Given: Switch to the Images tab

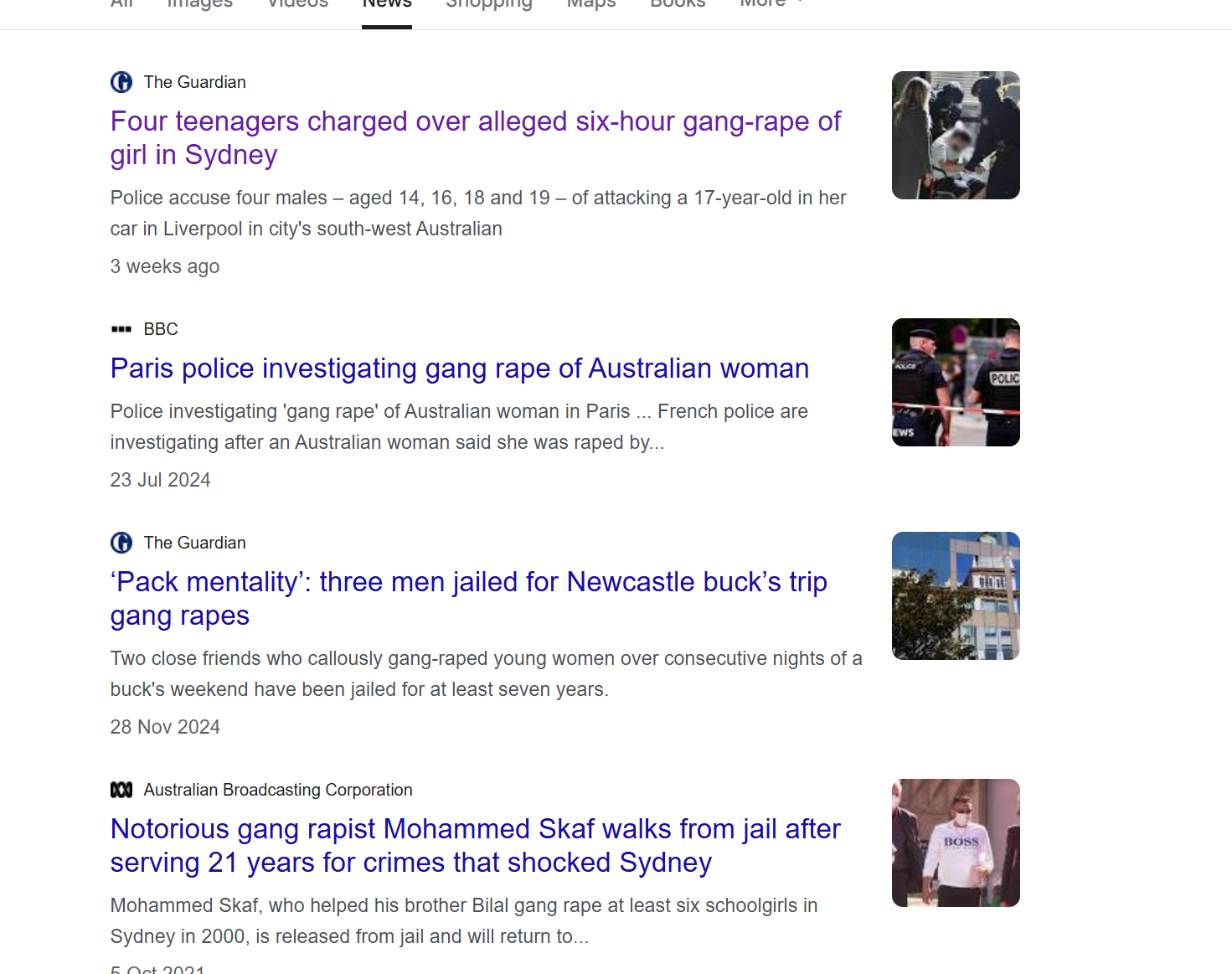Looking at the screenshot, I should click(x=200, y=5).
